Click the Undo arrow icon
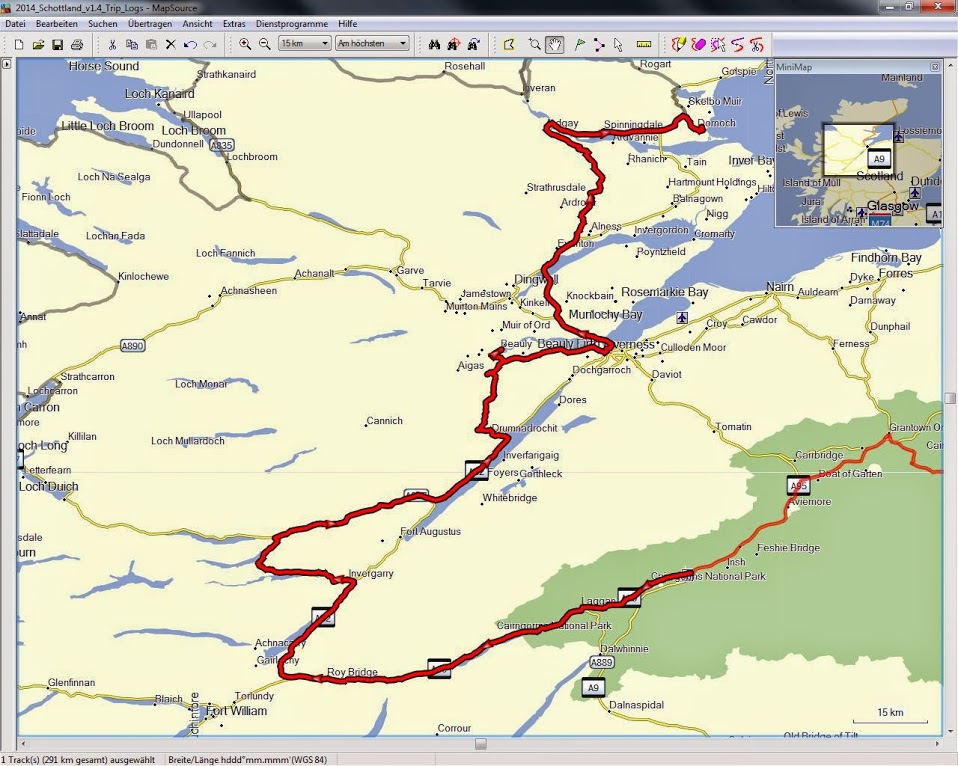This screenshot has height=766, width=958. [190, 44]
